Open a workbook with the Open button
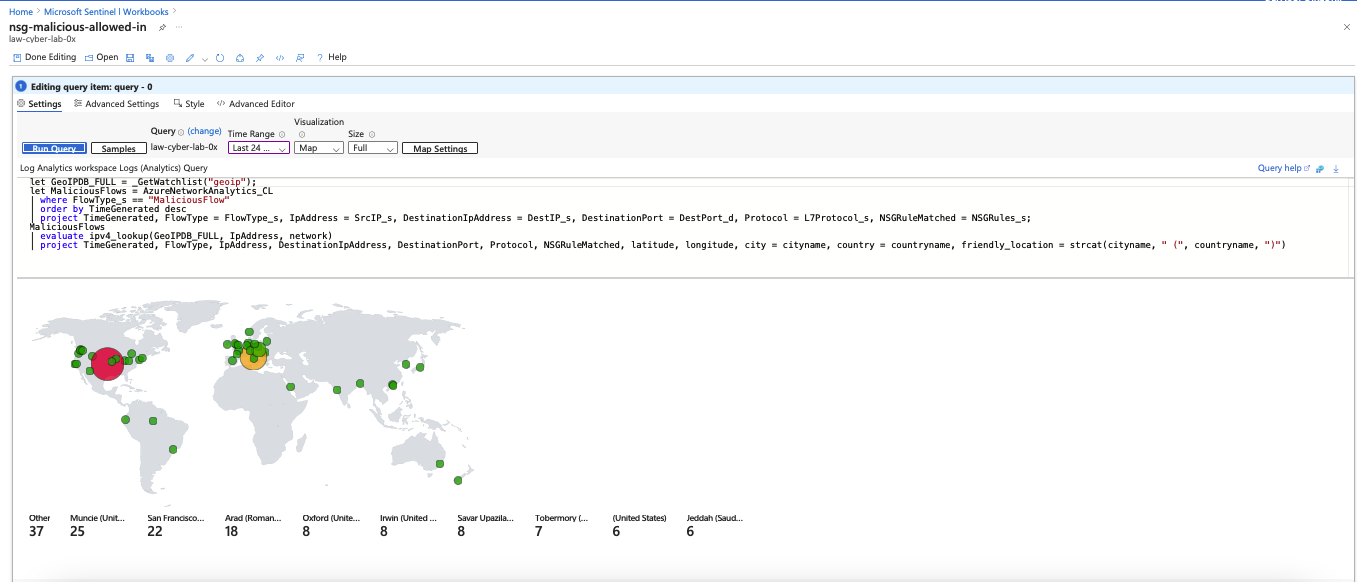This screenshot has height=582, width=1357. 102,57
